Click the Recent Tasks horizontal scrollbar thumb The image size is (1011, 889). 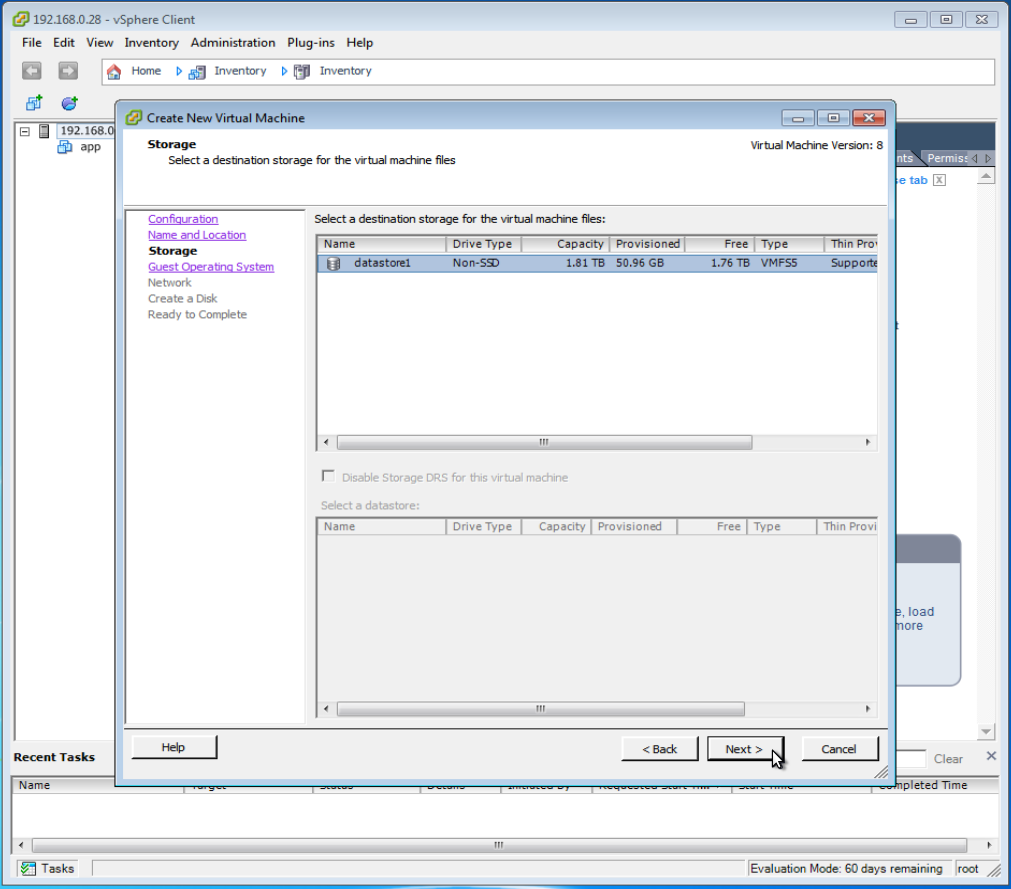tap(499, 845)
